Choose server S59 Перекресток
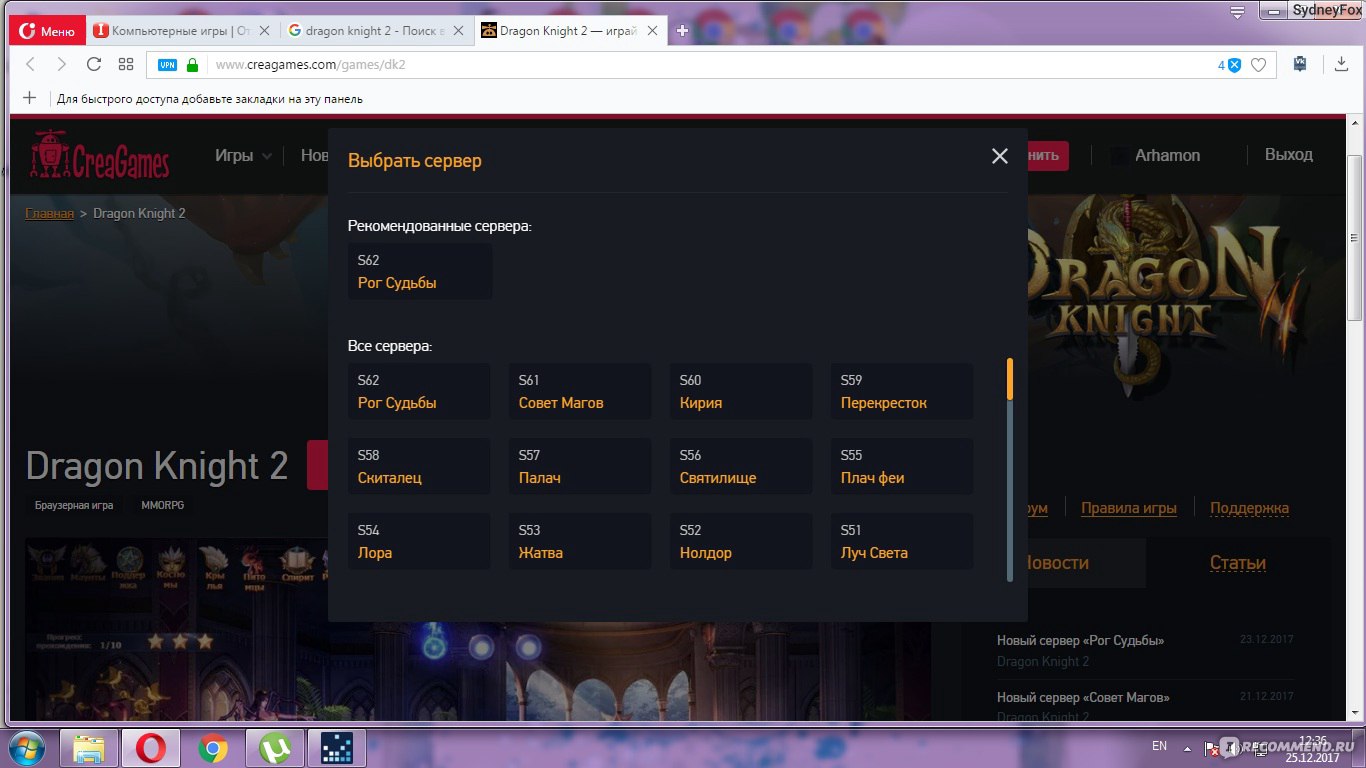The image size is (1366, 768). coord(902,391)
